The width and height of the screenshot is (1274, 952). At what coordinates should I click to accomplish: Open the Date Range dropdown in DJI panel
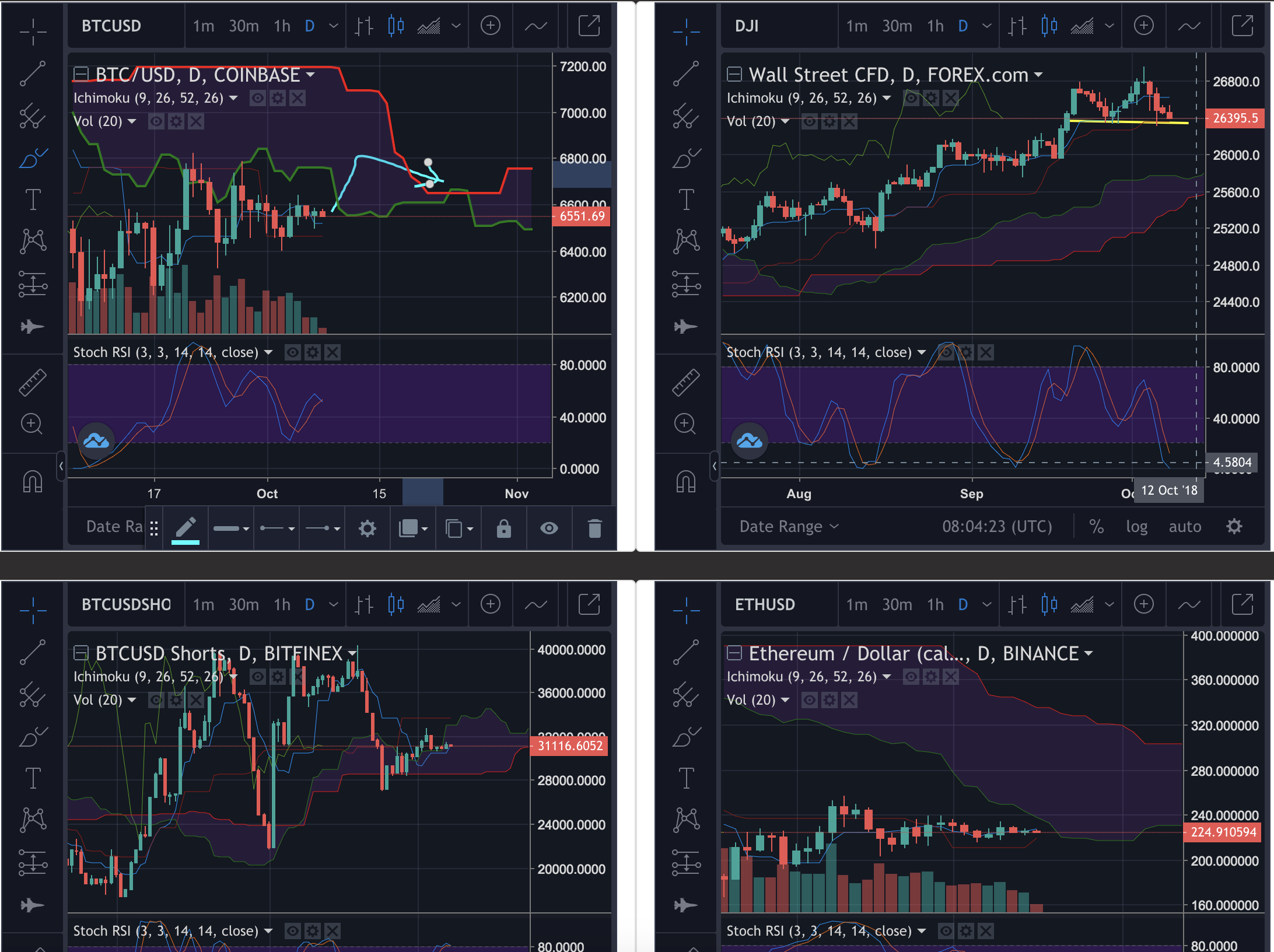[789, 527]
